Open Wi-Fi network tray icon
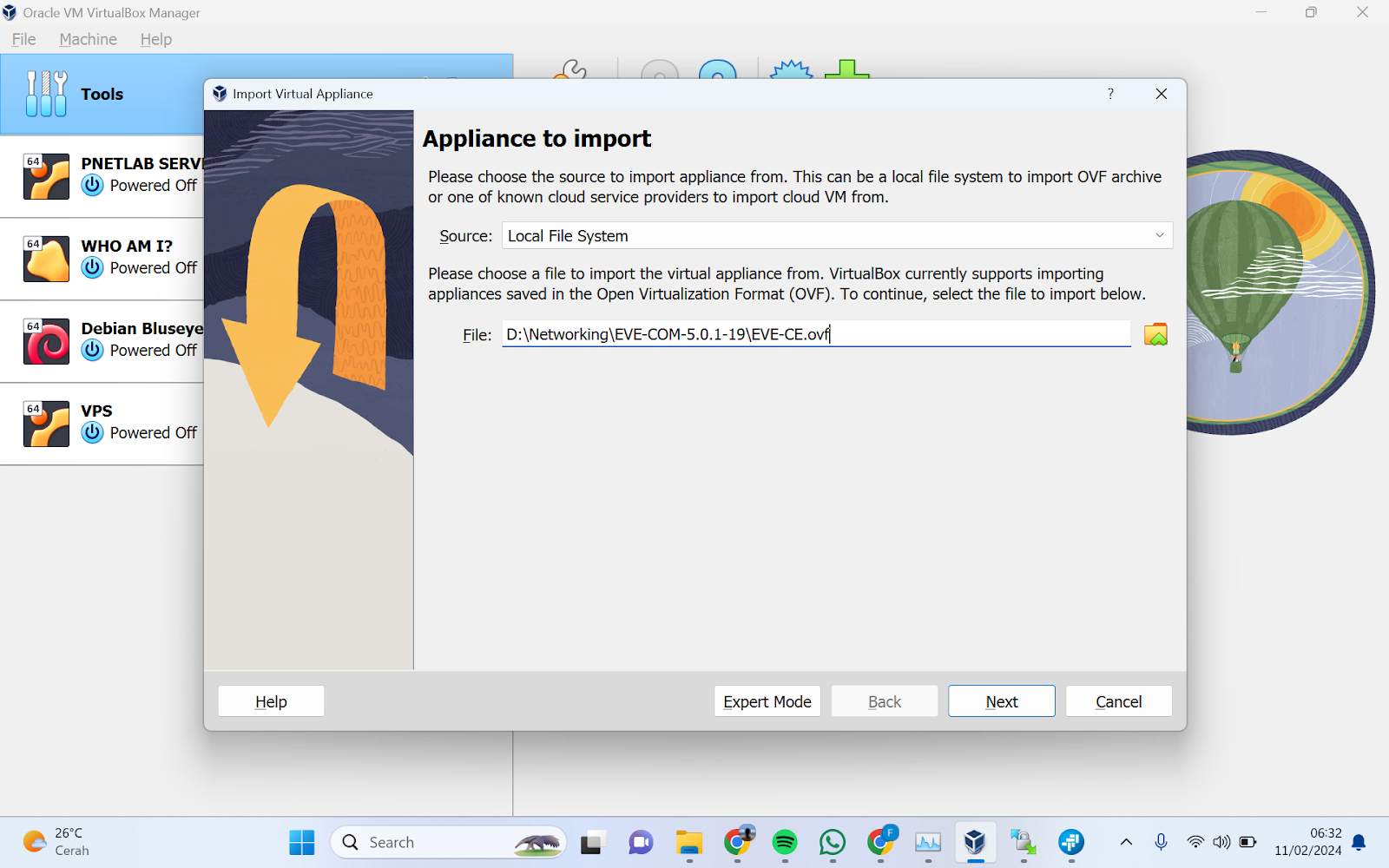 [x=1195, y=842]
